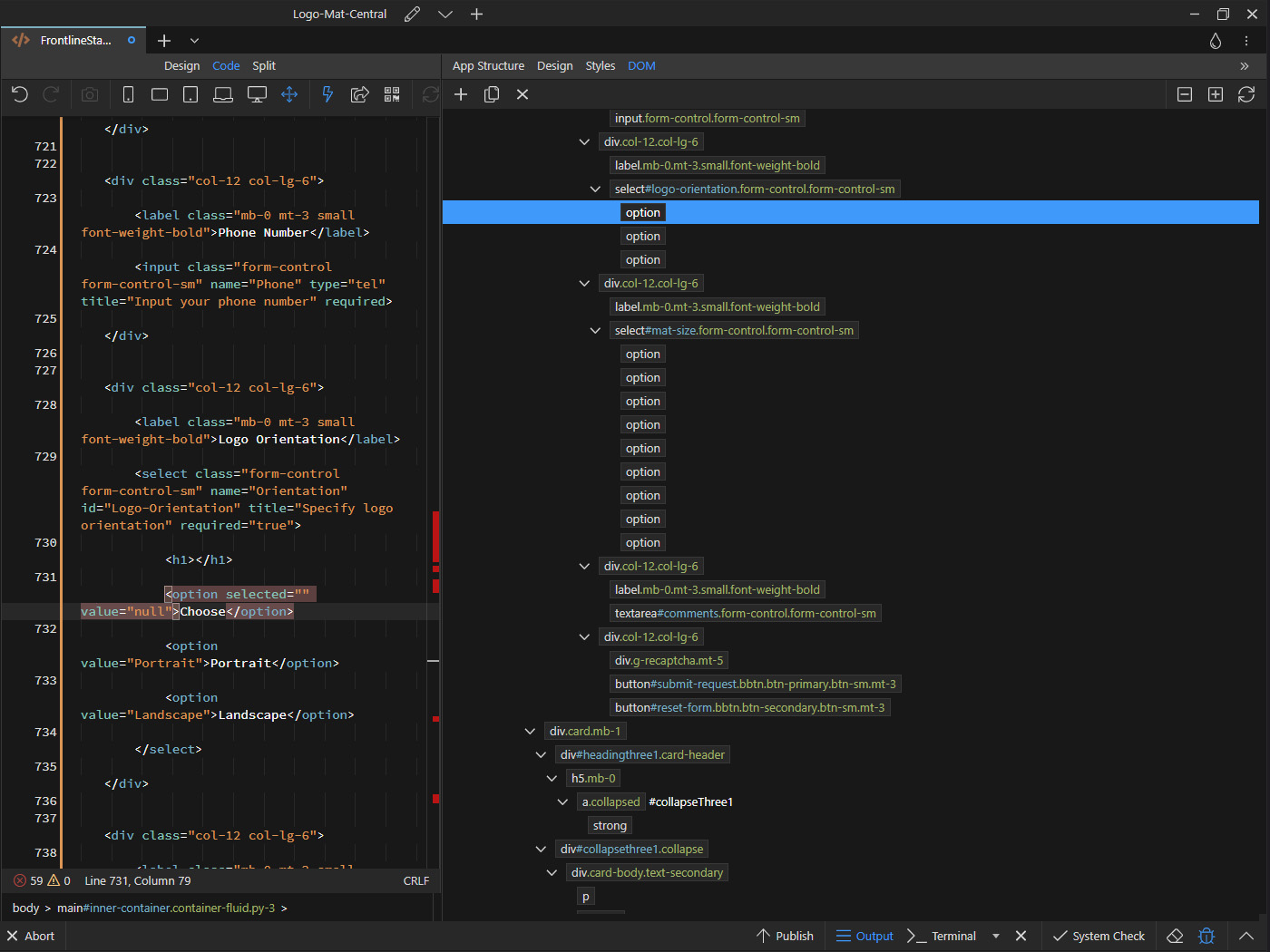Collapse all DOM nodes with minus-box icon
Image resolution: width=1270 pixels, height=952 pixels.
tap(1185, 94)
